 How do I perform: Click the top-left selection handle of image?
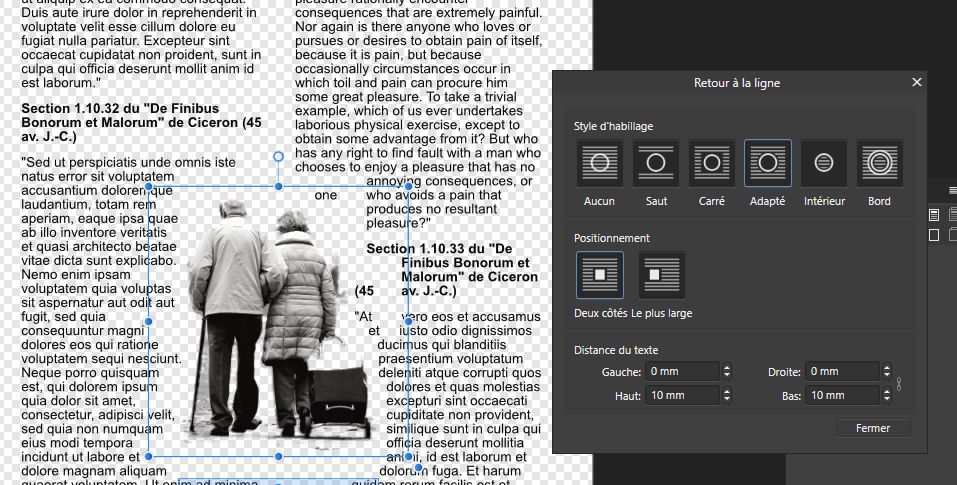coord(148,186)
